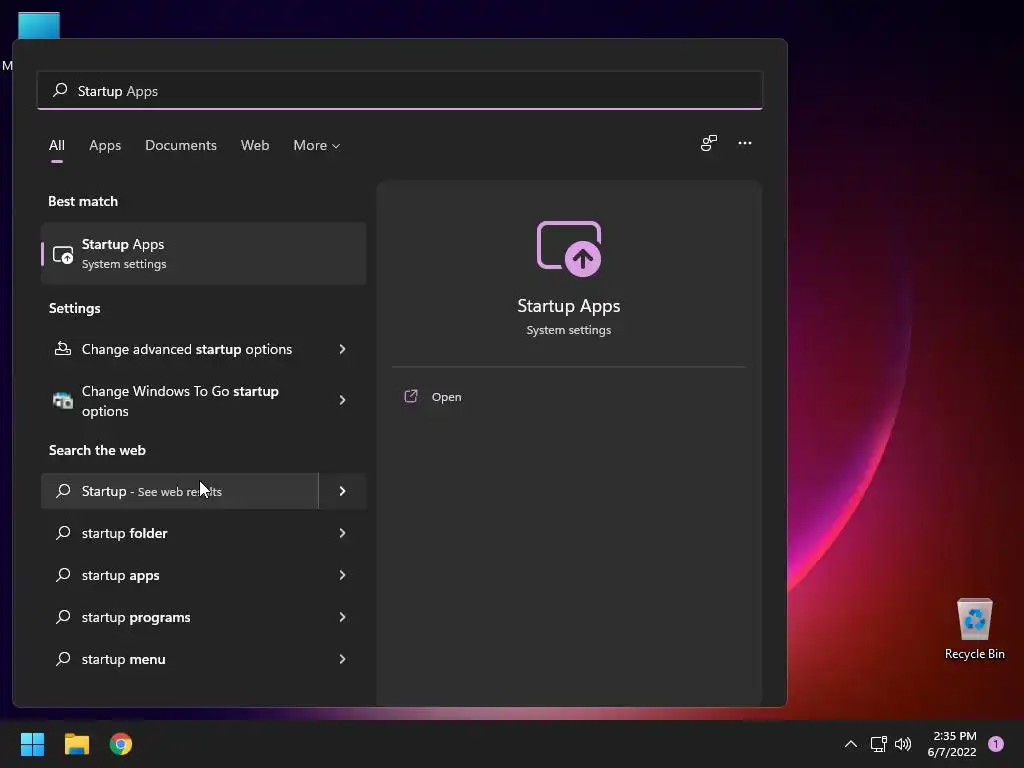Viewport: 1024px width, 768px height.
Task: Click search icon beside startup menu
Action: (63, 658)
